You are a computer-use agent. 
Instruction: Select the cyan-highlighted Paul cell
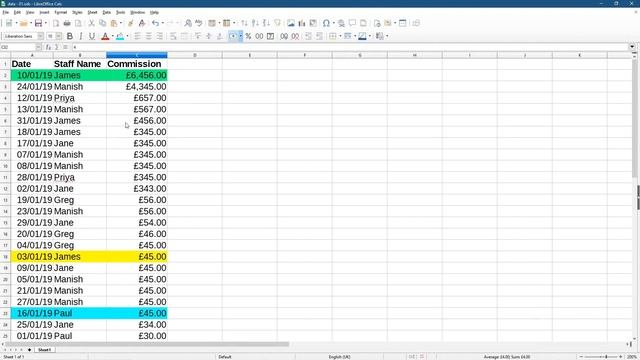[x=80, y=313]
